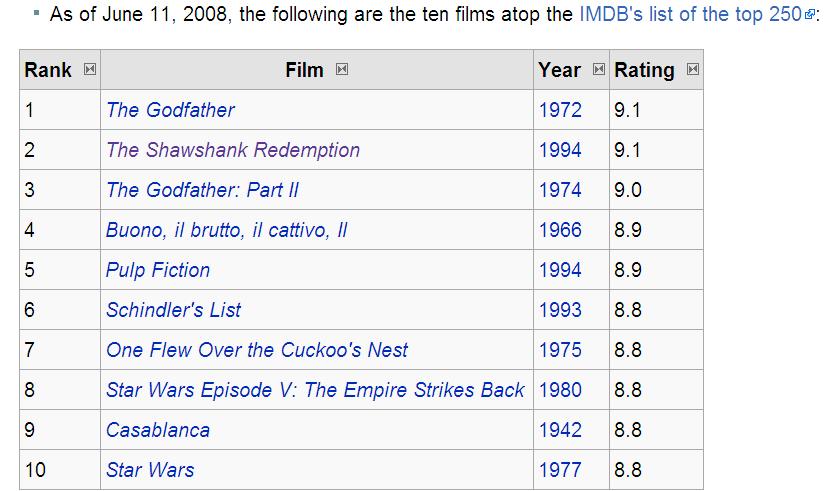Image resolution: width=825 pixels, height=491 pixels.
Task: Click the year 1942 link
Action: [560, 429]
